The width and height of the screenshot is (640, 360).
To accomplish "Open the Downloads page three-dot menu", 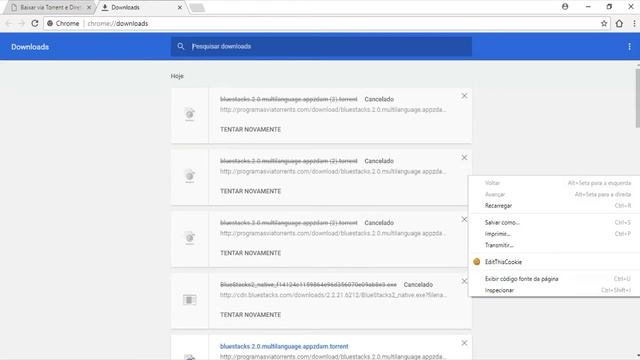I will coord(629,47).
